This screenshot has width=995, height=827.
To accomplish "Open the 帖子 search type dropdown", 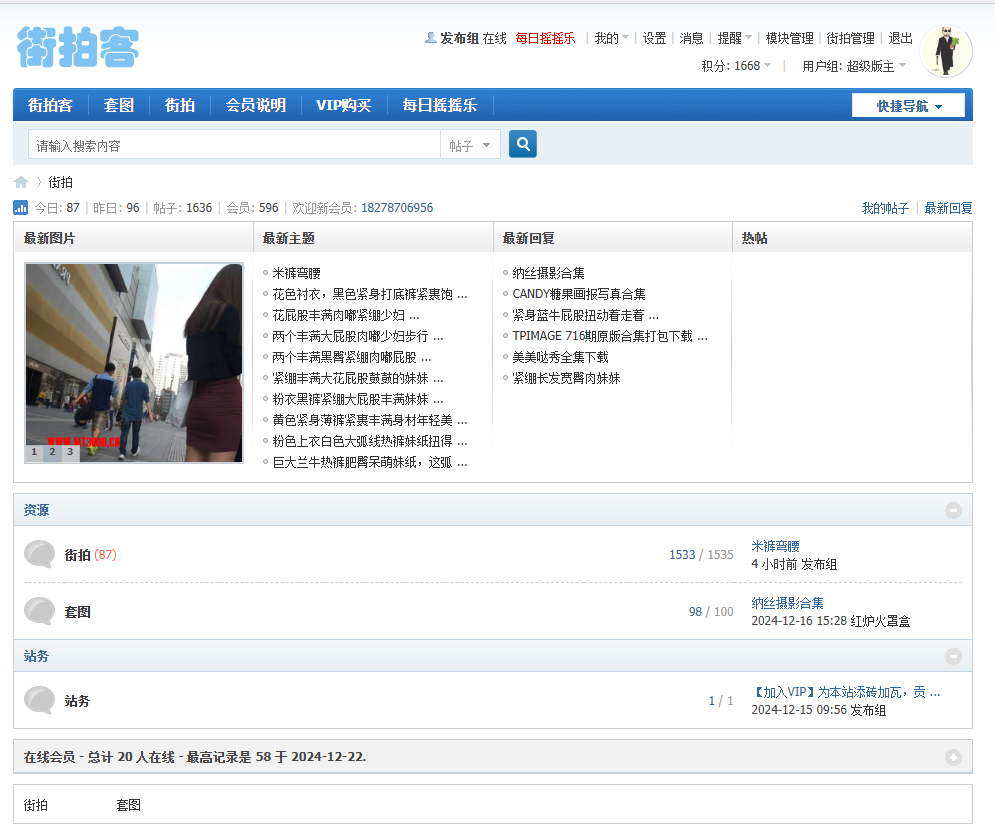I will coord(470,146).
